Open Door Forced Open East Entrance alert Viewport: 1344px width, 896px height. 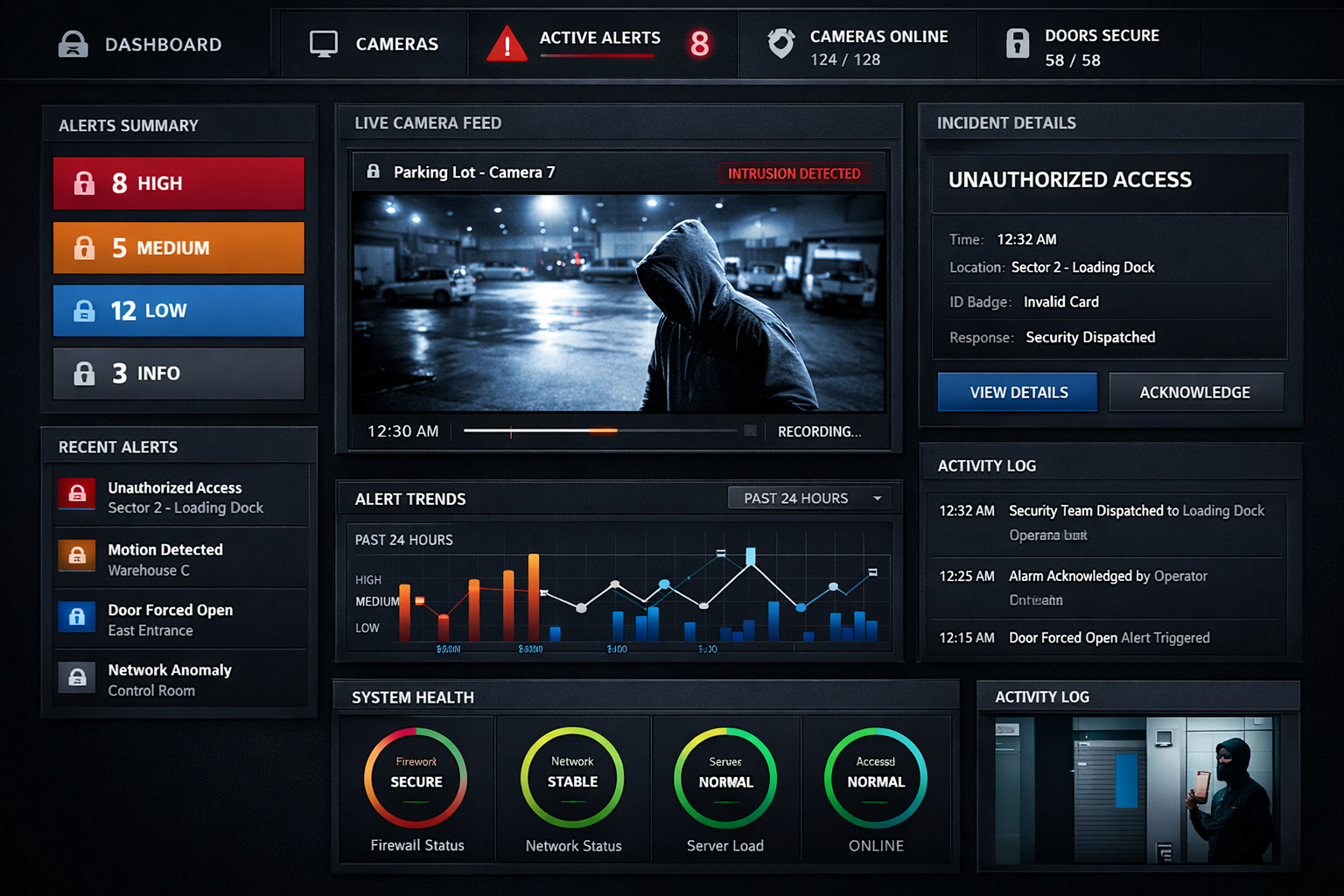tap(181, 619)
